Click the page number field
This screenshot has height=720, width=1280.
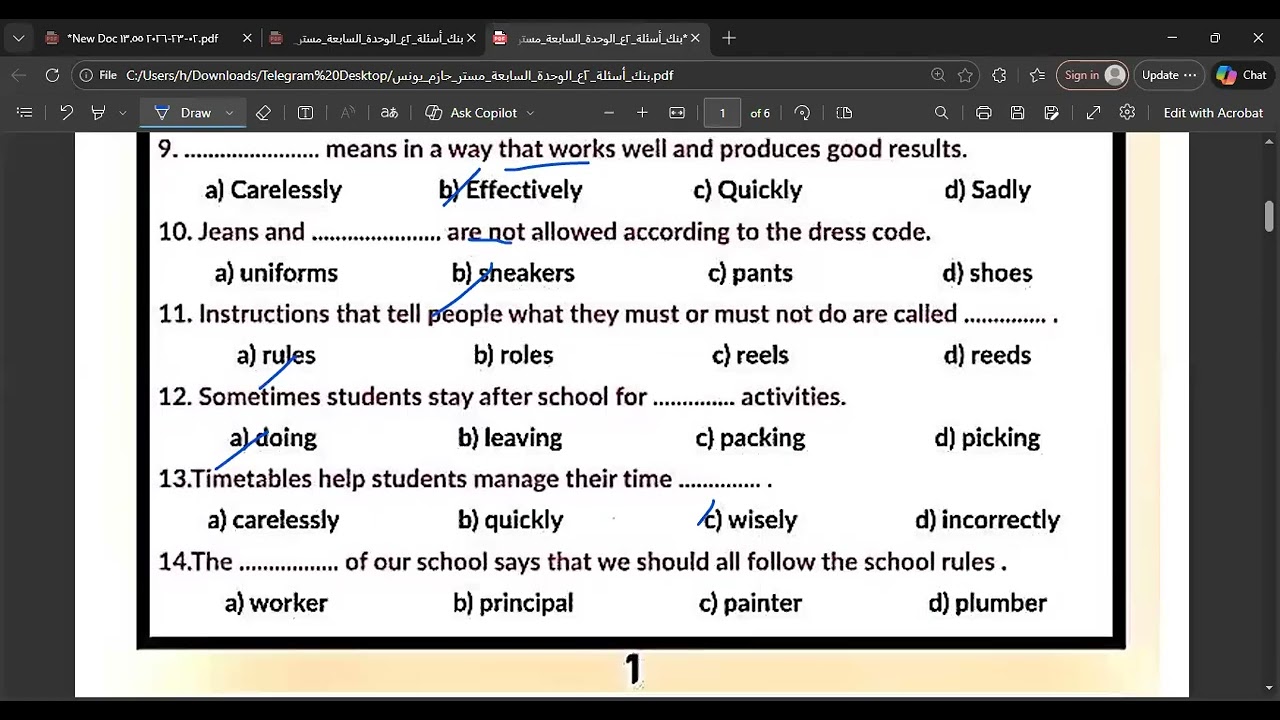click(722, 113)
